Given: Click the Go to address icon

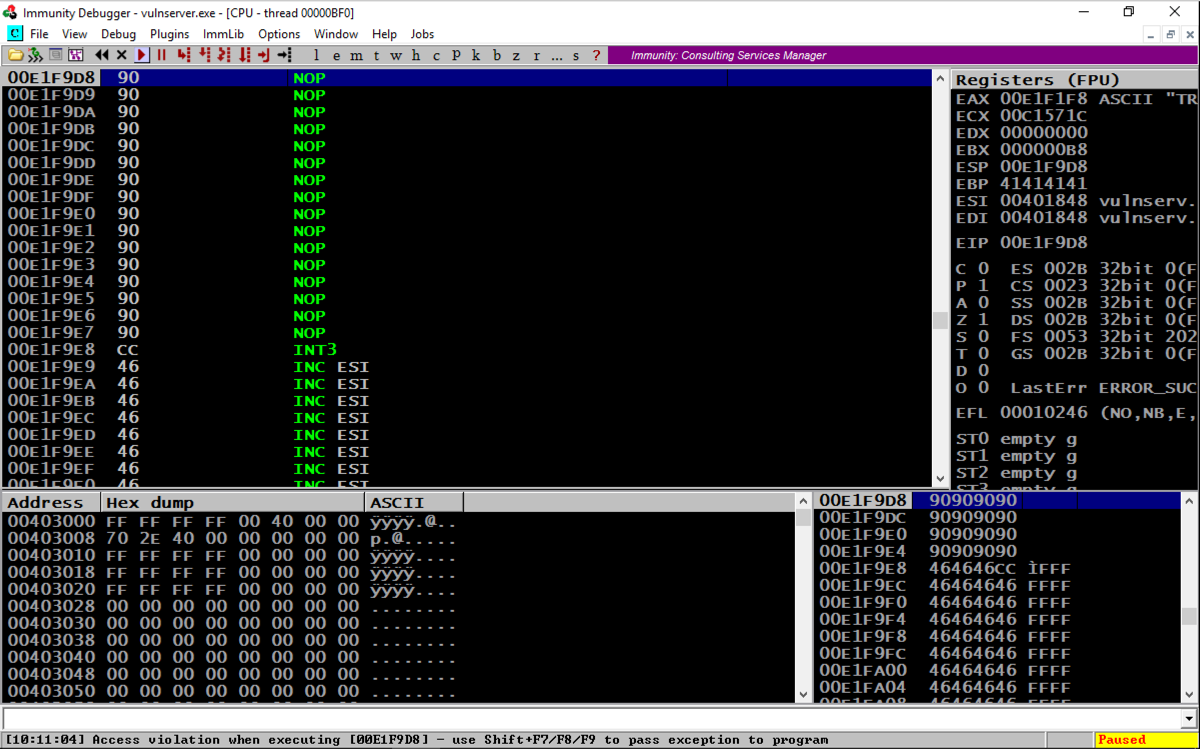Looking at the screenshot, I should pyautogui.click(x=284, y=55).
